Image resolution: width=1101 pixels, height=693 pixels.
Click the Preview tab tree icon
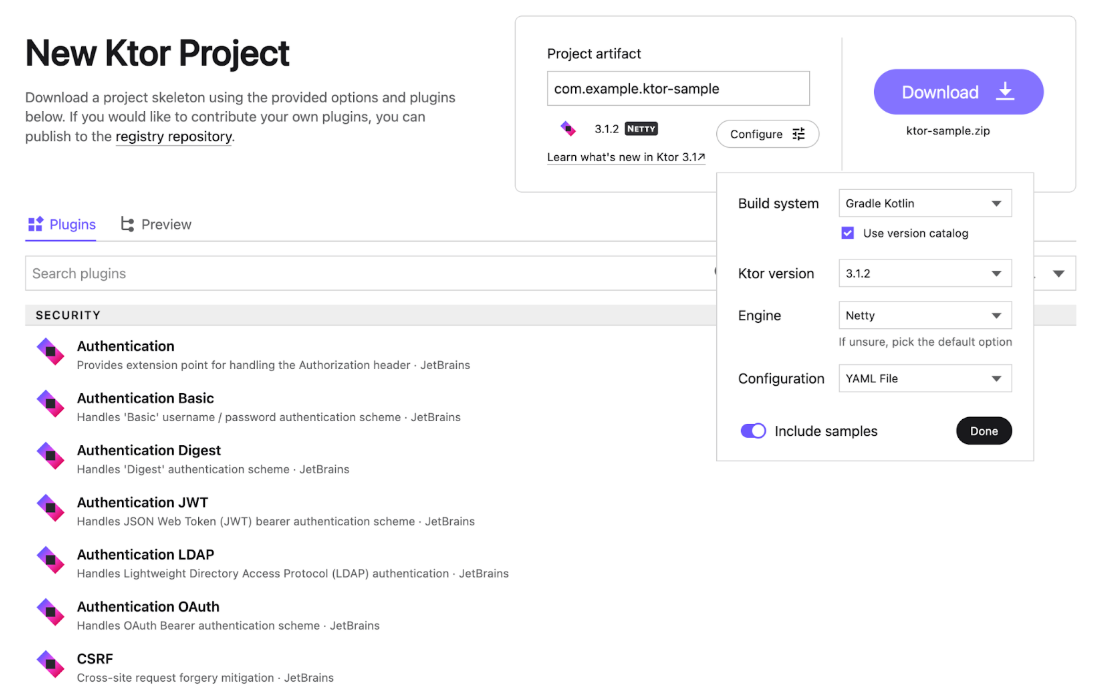127,224
